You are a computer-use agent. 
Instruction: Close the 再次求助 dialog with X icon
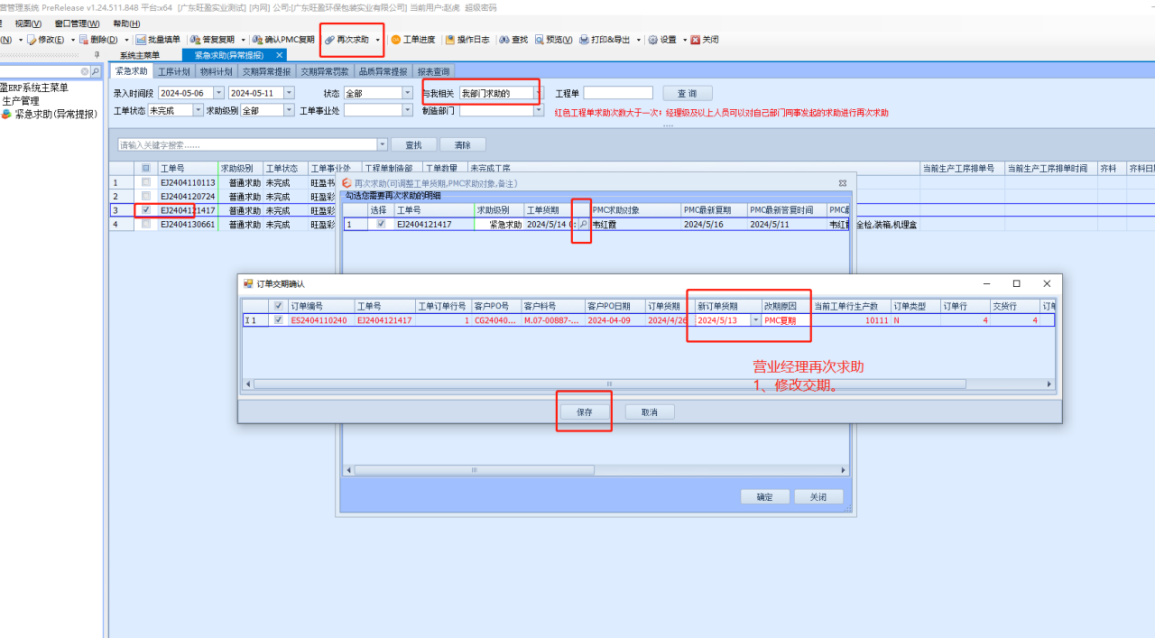(843, 183)
